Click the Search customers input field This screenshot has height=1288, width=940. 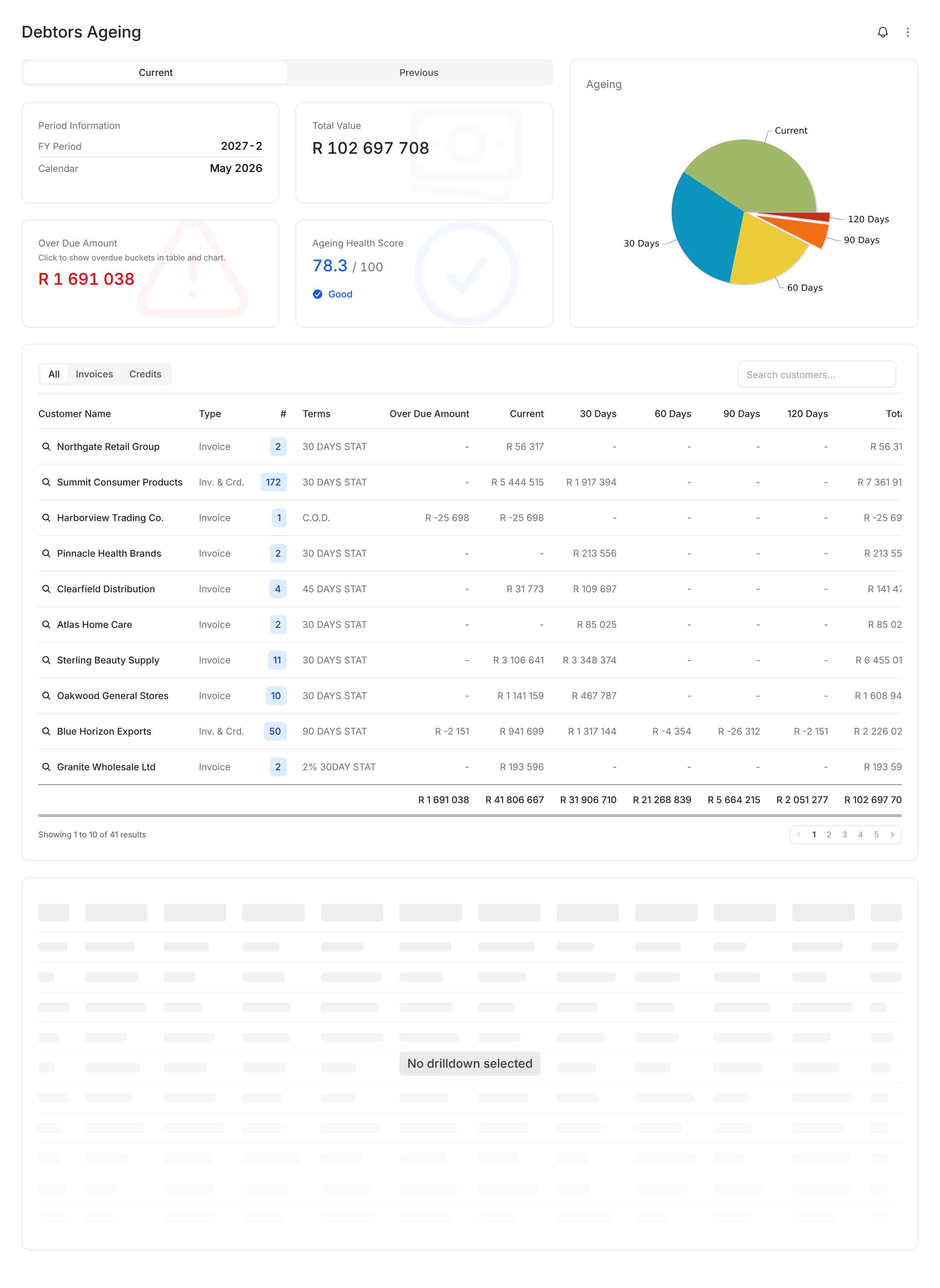816,374
